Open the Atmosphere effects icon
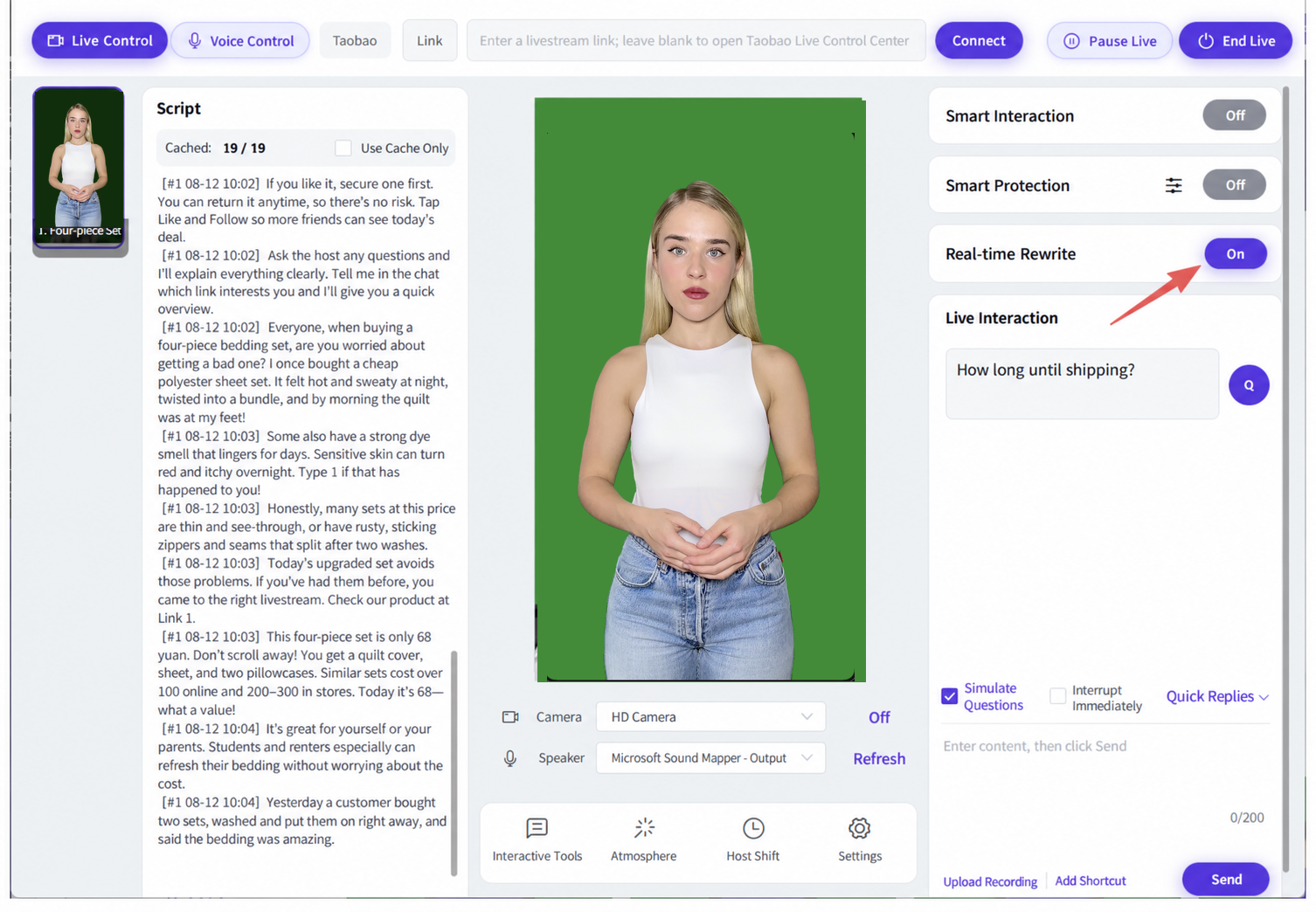 click(x=644, y=828)
